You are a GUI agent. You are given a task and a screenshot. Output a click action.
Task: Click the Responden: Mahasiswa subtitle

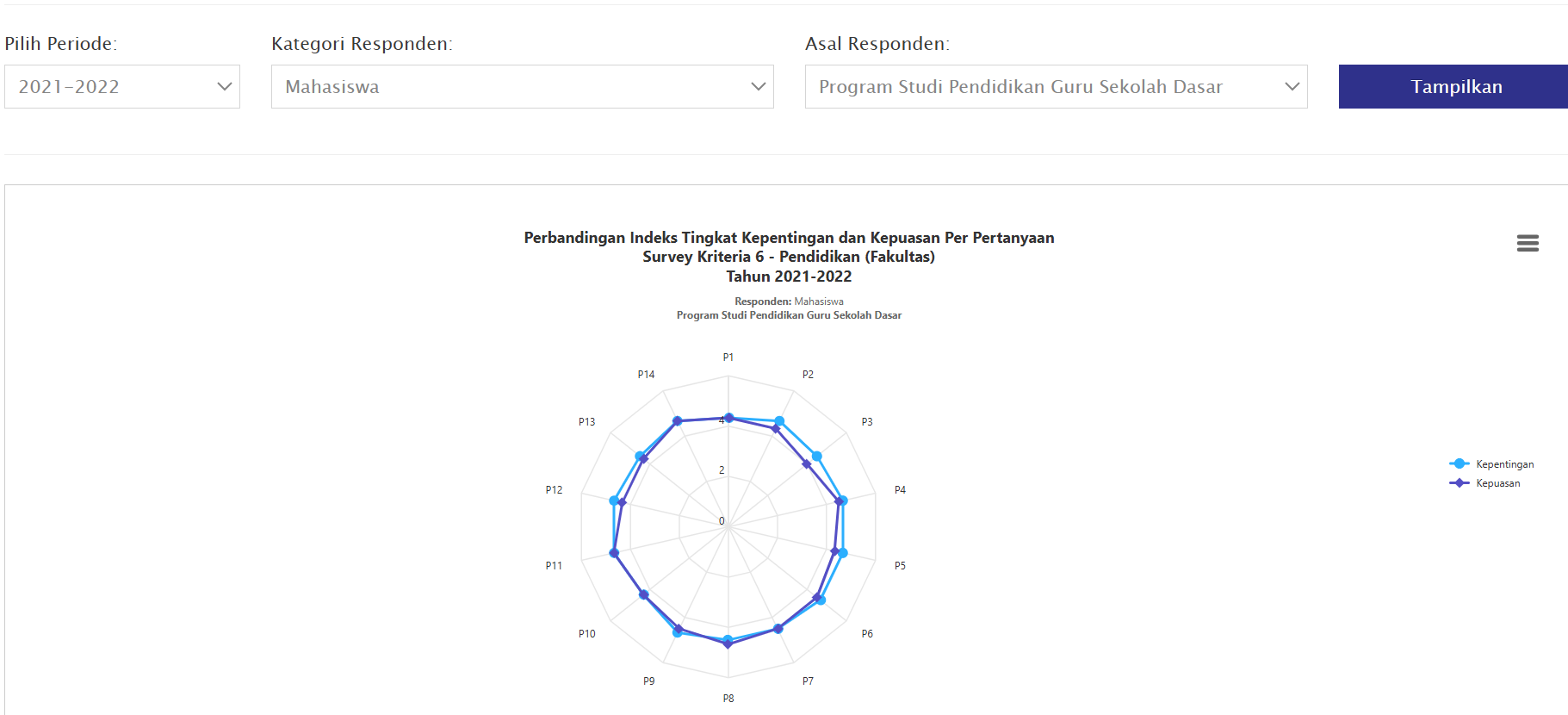(x=789, y=302)
